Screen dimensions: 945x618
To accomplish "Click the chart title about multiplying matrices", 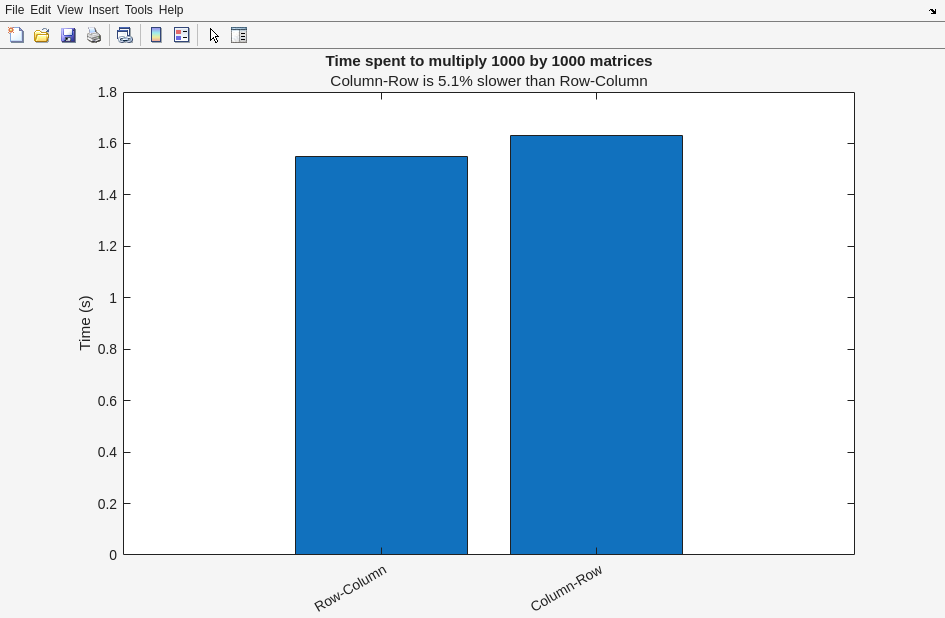I will [x=488, y=61].
